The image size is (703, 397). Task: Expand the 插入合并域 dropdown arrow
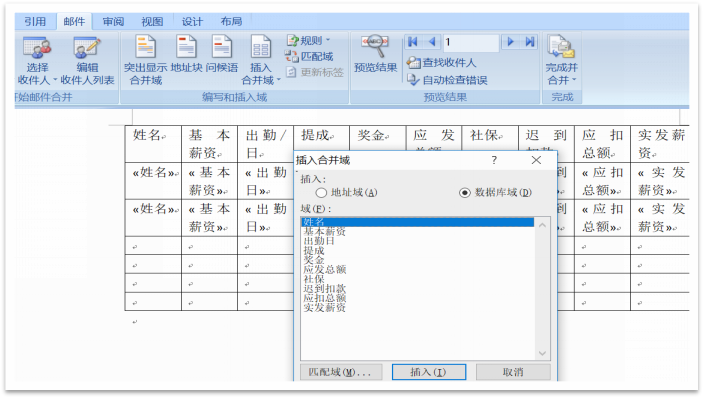point(278,80)
